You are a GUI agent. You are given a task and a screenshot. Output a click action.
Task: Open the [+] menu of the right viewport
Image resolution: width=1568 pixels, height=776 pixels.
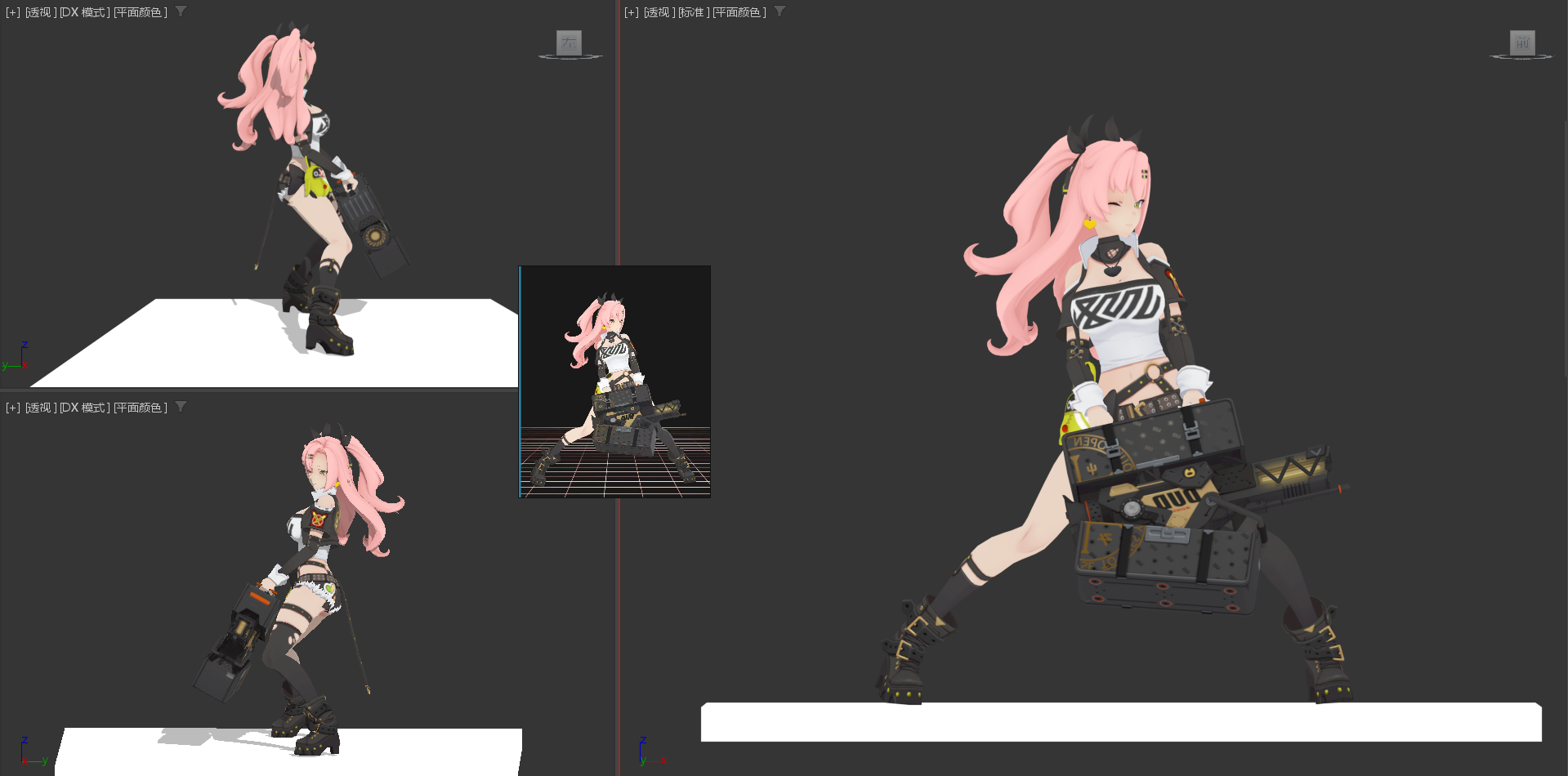[632, 12]
